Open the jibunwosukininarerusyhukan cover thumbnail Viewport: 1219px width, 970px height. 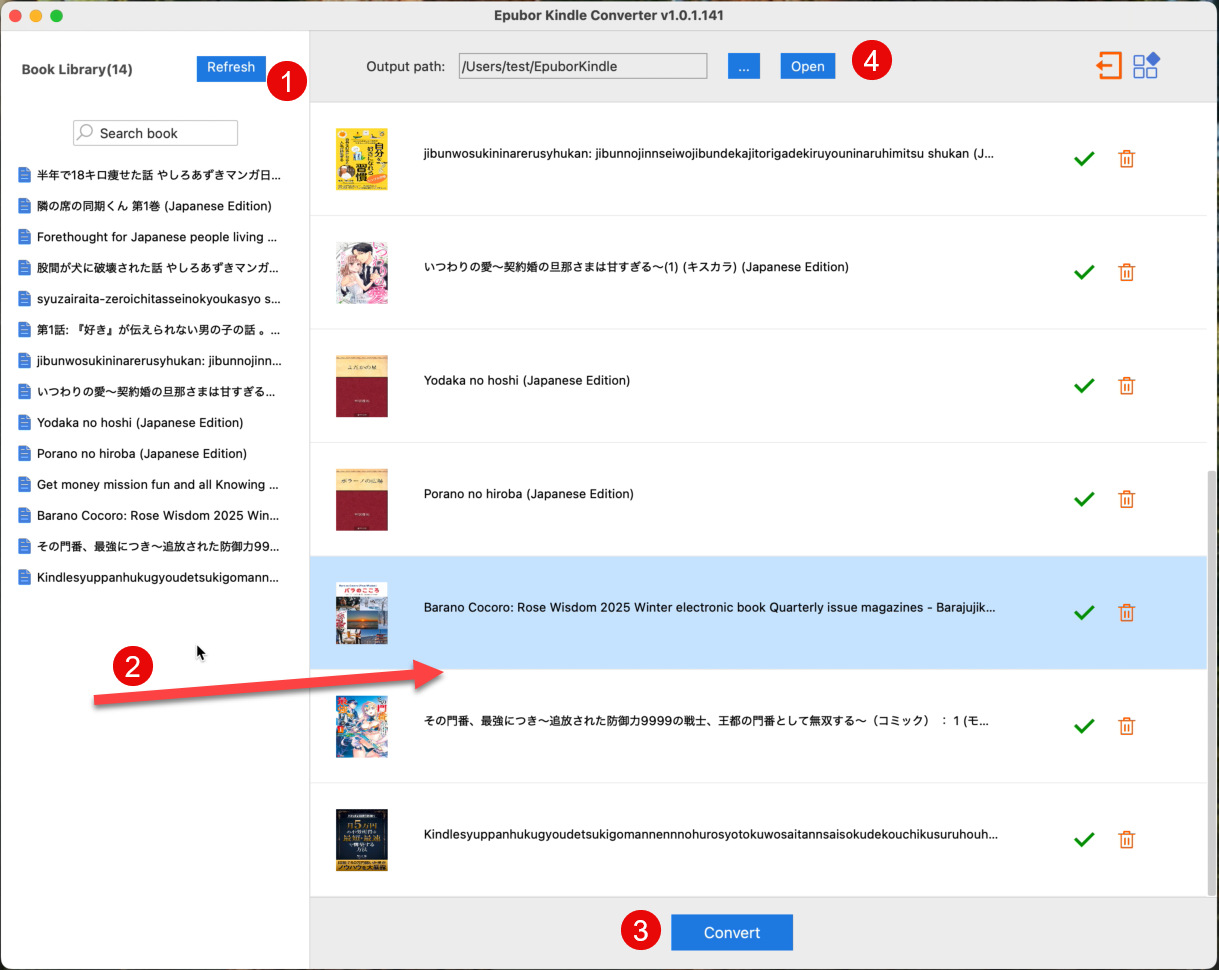[362, 159]
